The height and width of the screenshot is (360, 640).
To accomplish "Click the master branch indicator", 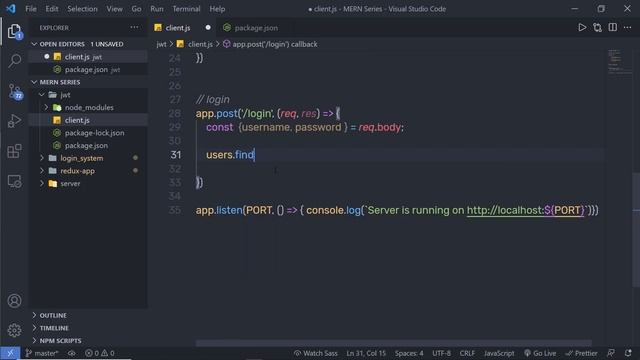I will (x=42, y=353).
